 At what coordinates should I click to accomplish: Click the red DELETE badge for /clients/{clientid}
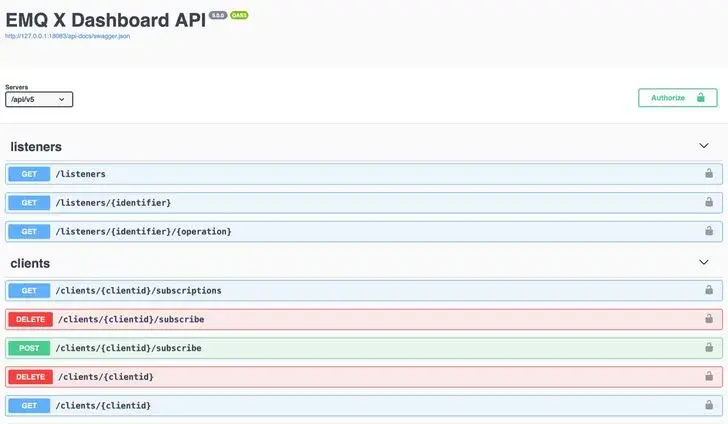29,377
